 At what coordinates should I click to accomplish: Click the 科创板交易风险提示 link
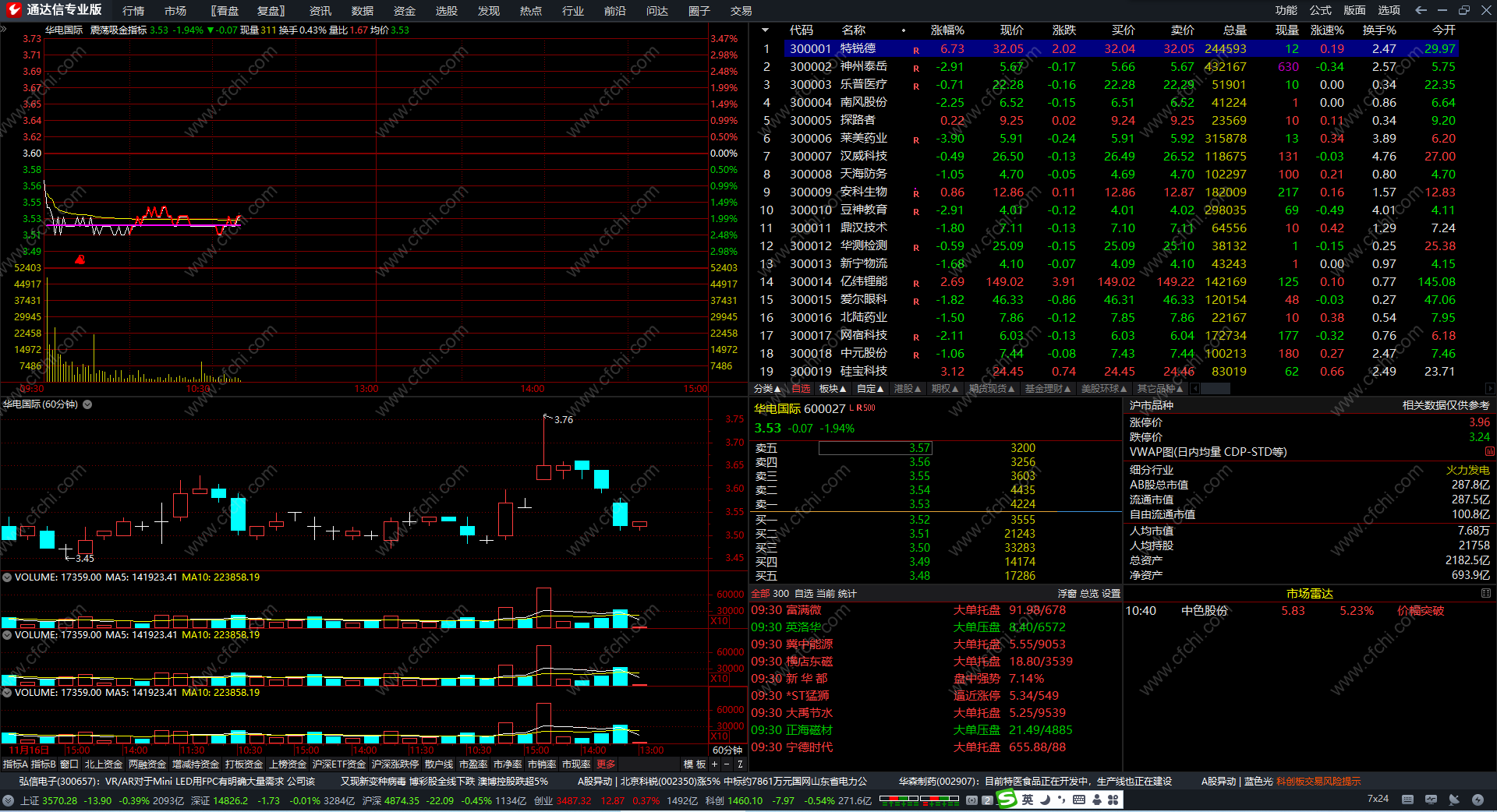tap(1318, 782)
